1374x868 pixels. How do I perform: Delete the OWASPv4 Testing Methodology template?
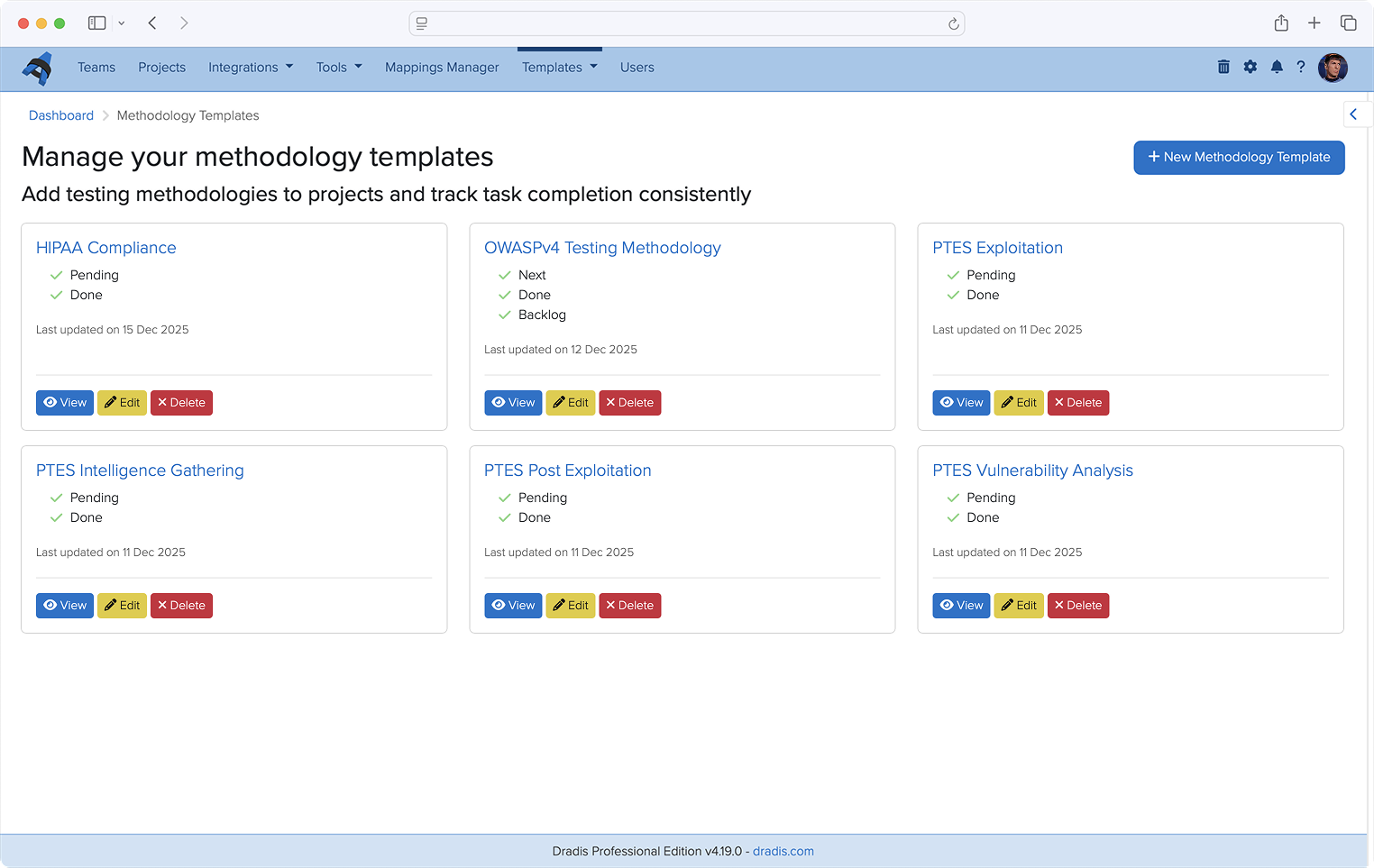pos(630,403)
